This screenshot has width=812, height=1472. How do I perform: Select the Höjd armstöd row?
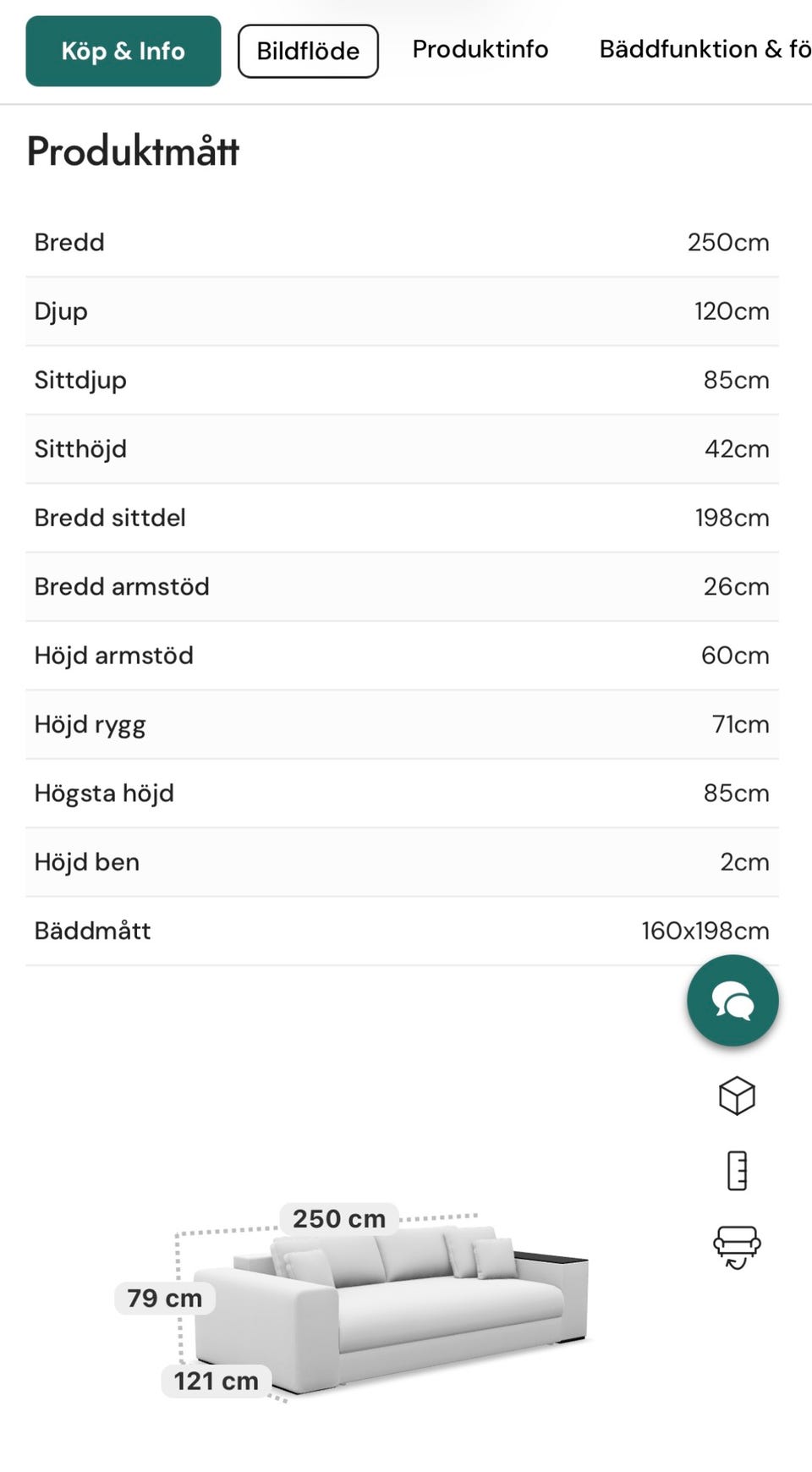402,656
